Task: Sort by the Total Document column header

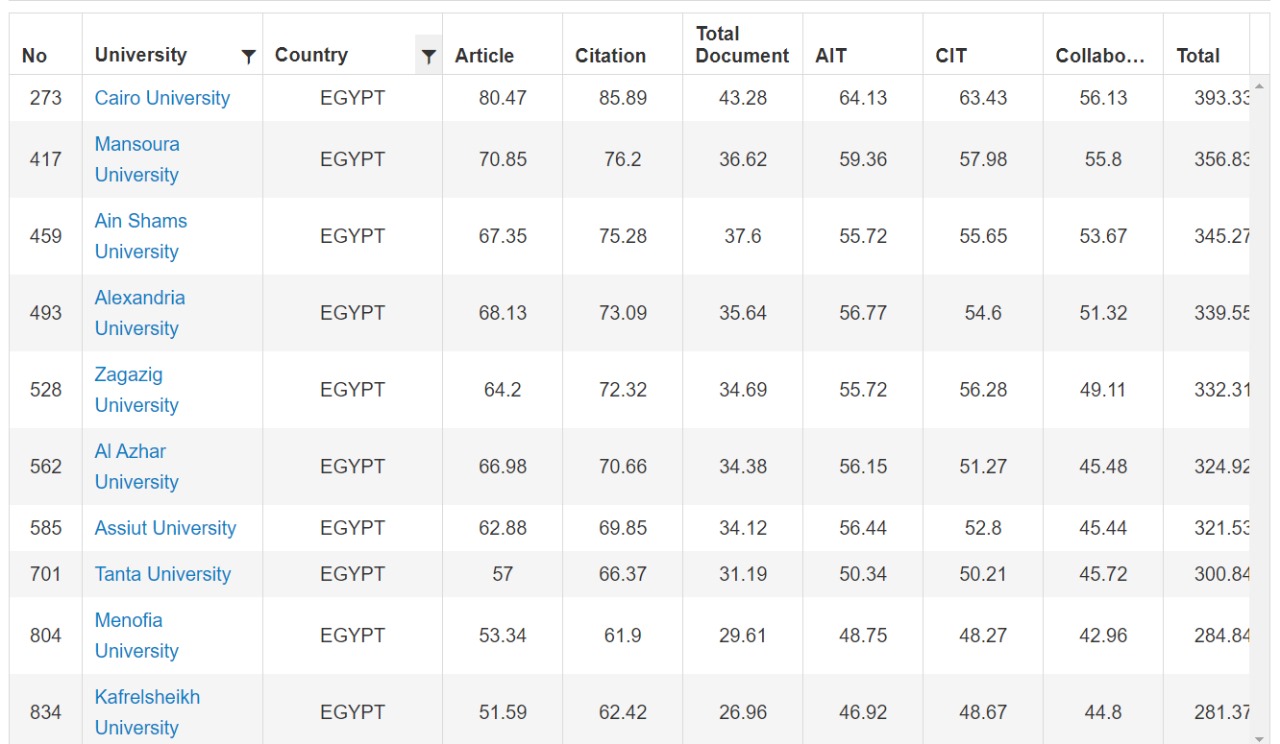Action: click(x=742, y=45)
